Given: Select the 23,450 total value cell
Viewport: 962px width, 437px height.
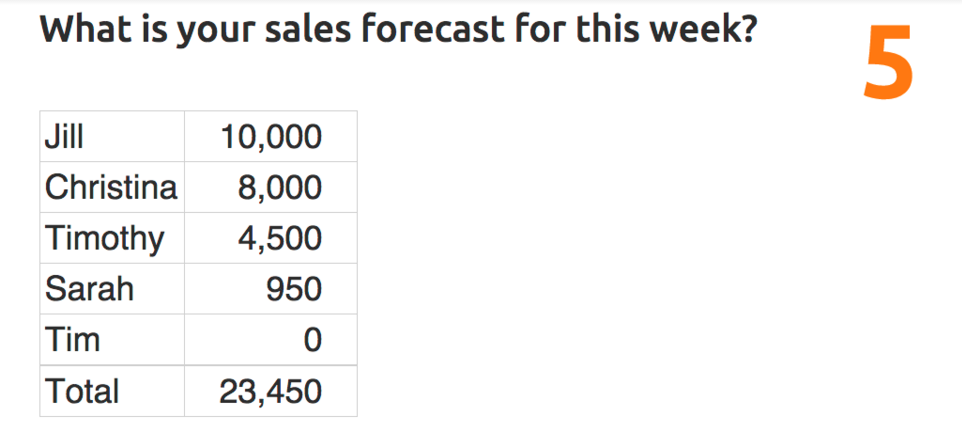Looking at the screenshot, I should click(x=271, y=391).
